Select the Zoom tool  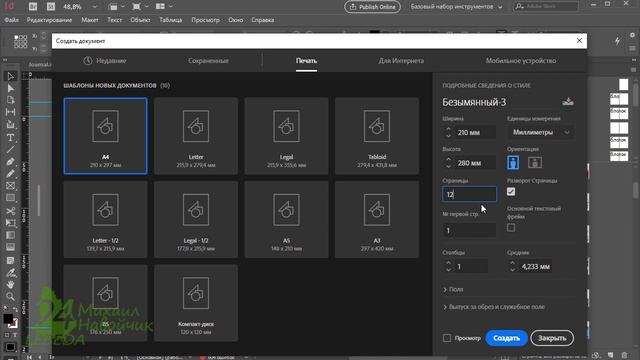click(x=11, y=296)
